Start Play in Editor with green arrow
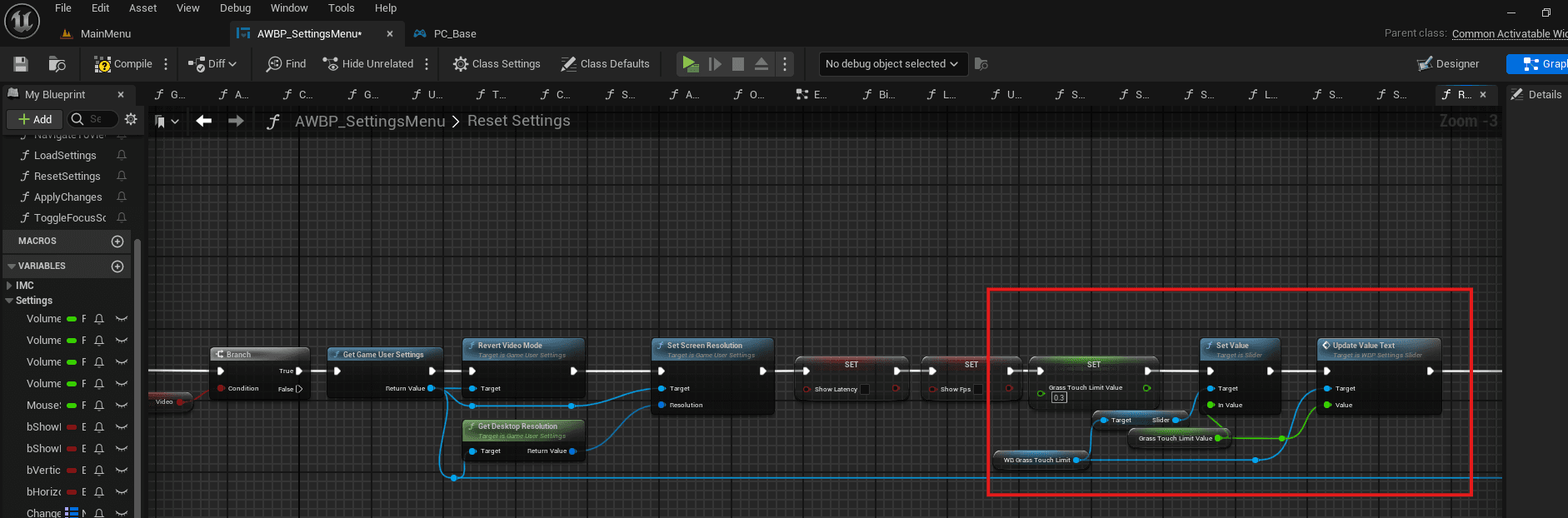1568x518 pixels. (690, 64)
